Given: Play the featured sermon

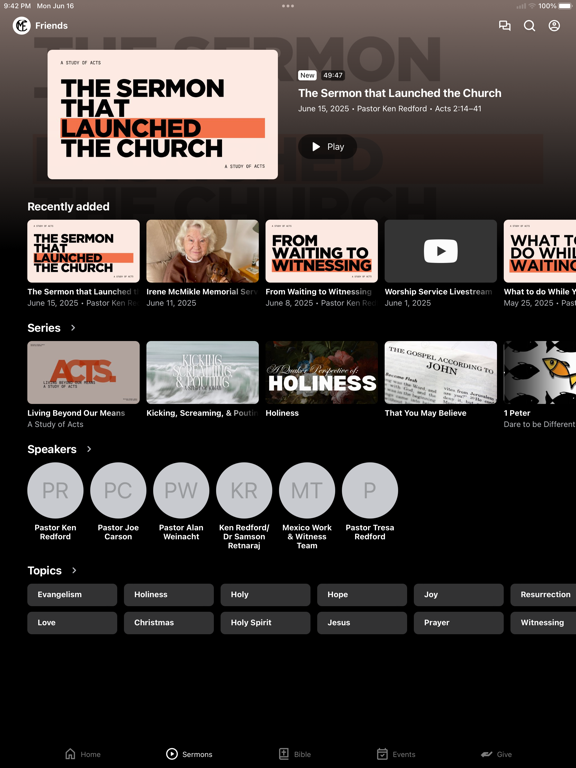Looking at the screenshot, I should [x=327, y=146].
